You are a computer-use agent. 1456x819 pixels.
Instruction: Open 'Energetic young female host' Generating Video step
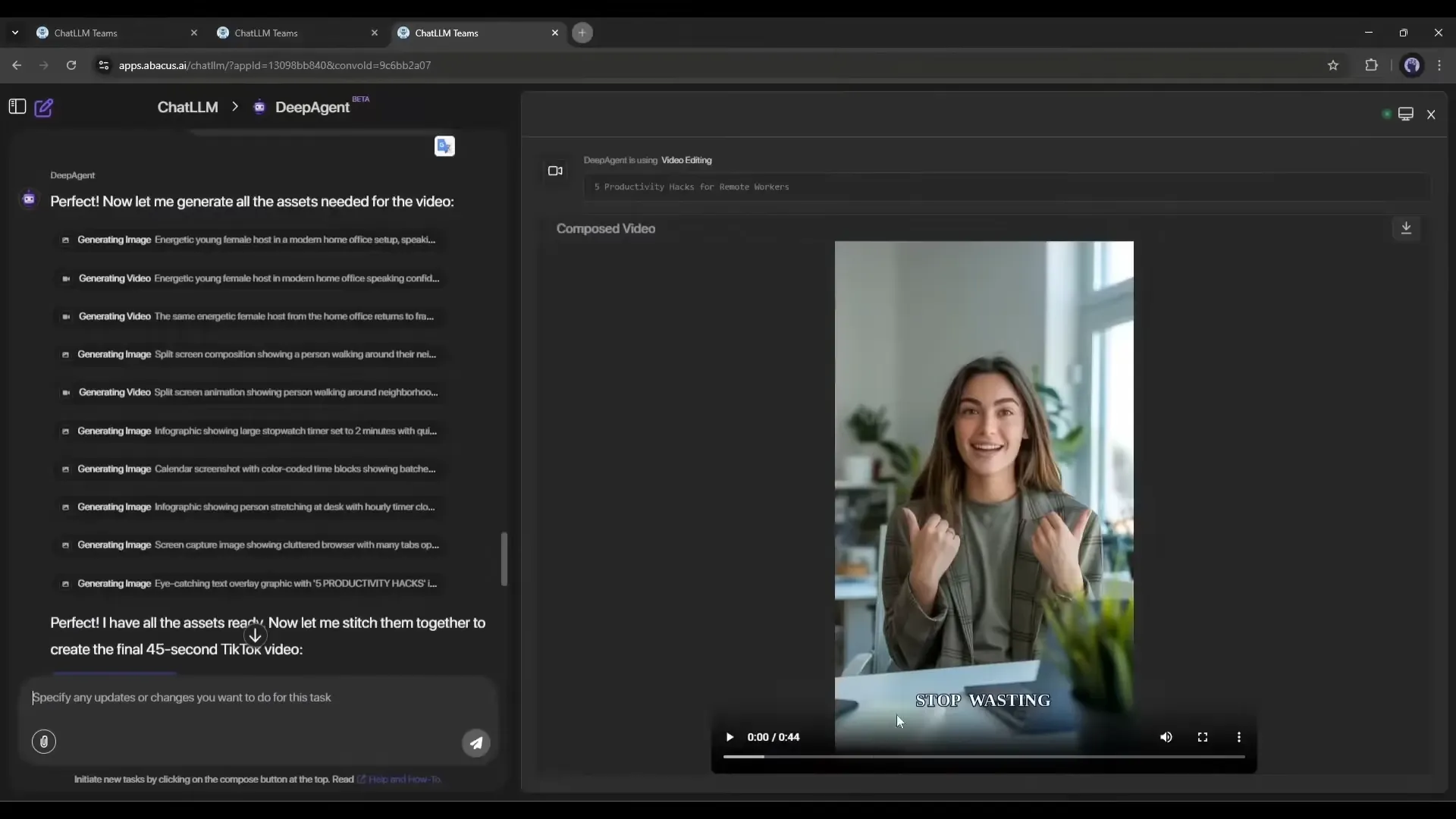pyautogui.click(x=249, y=278)
